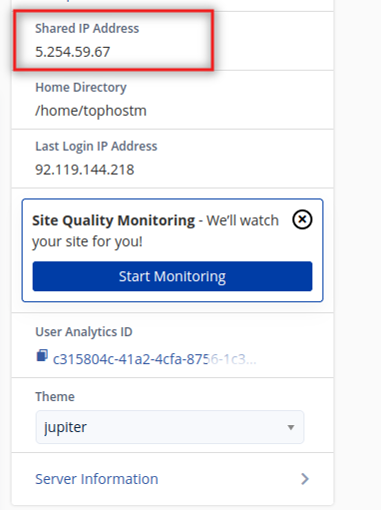This screenshot has height=510, width=381.
Task: Dismiss the Site Quality Monitoring banner
Action: point(302,220)
